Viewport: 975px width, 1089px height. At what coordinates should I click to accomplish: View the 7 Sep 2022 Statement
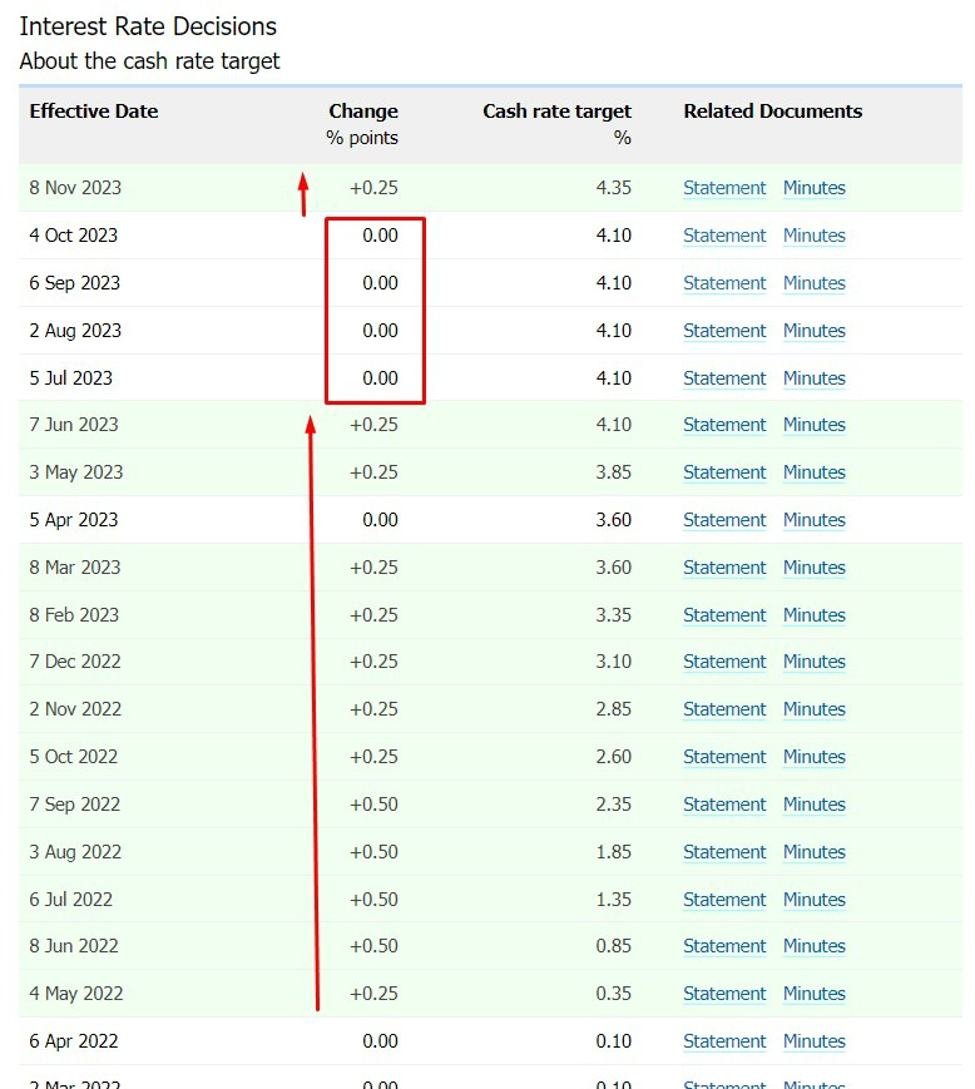pos(724,804)
